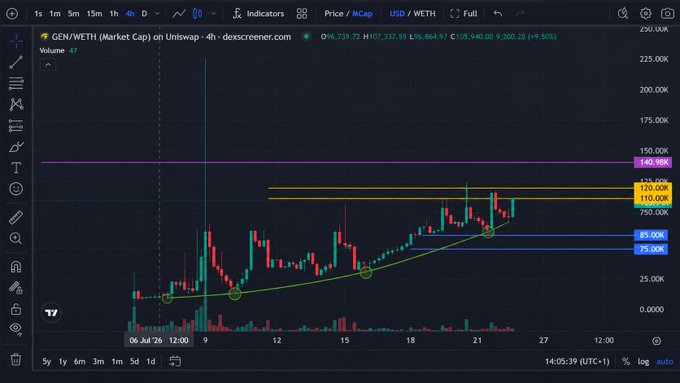Expand the time interval dropdown arrow

click(157, 14)
